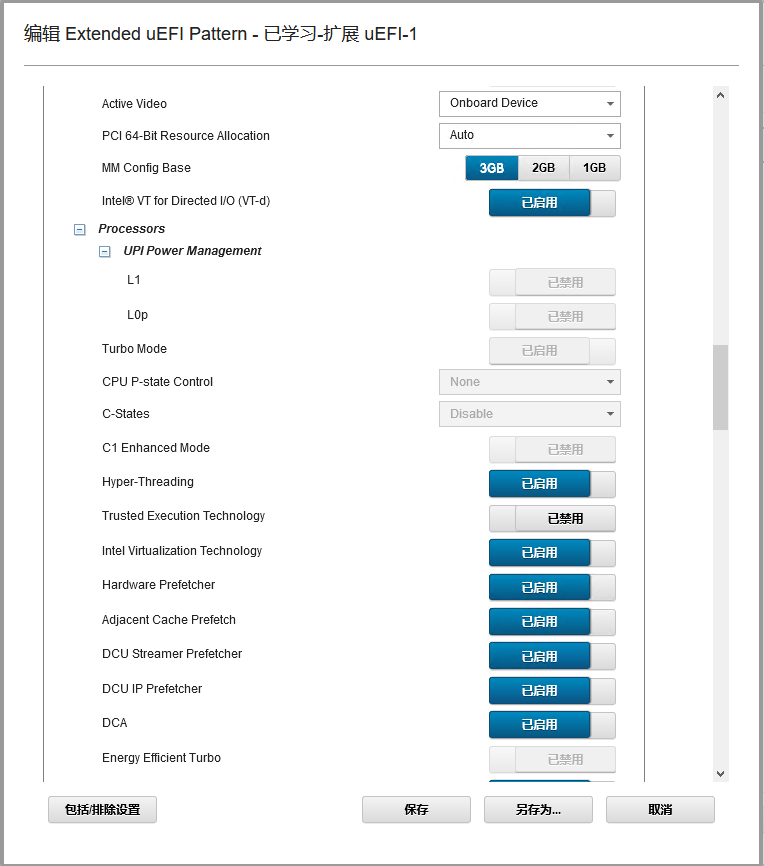Select 1GB for MM Config Base

click(595, 168)
